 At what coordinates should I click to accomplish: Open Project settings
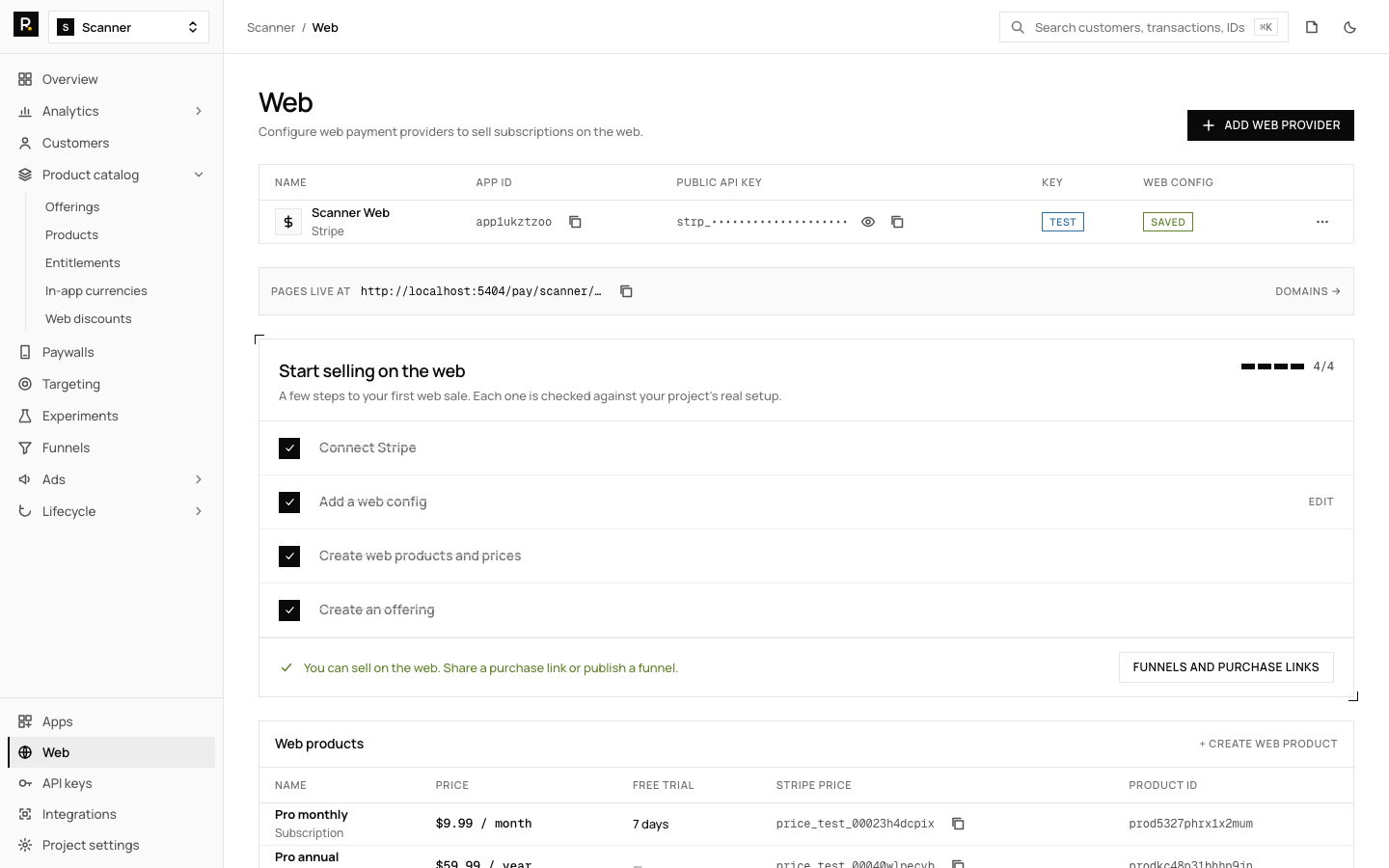click(112, 845)
